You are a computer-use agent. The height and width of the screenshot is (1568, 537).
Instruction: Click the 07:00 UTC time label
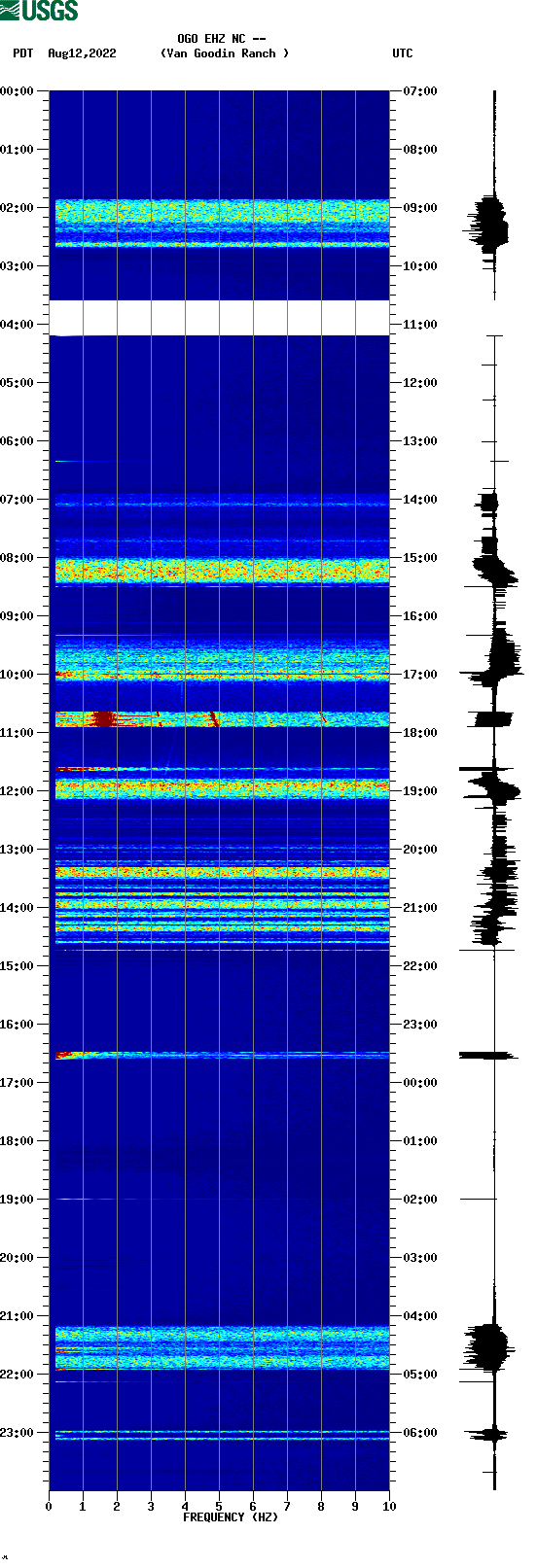coord(420,91)
